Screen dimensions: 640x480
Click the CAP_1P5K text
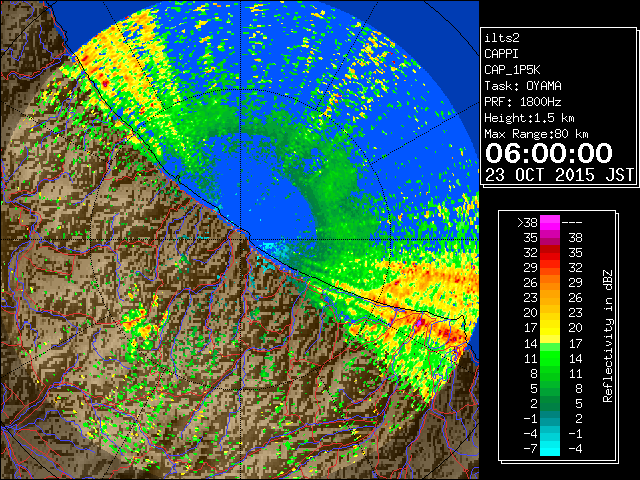click(512, 70)
